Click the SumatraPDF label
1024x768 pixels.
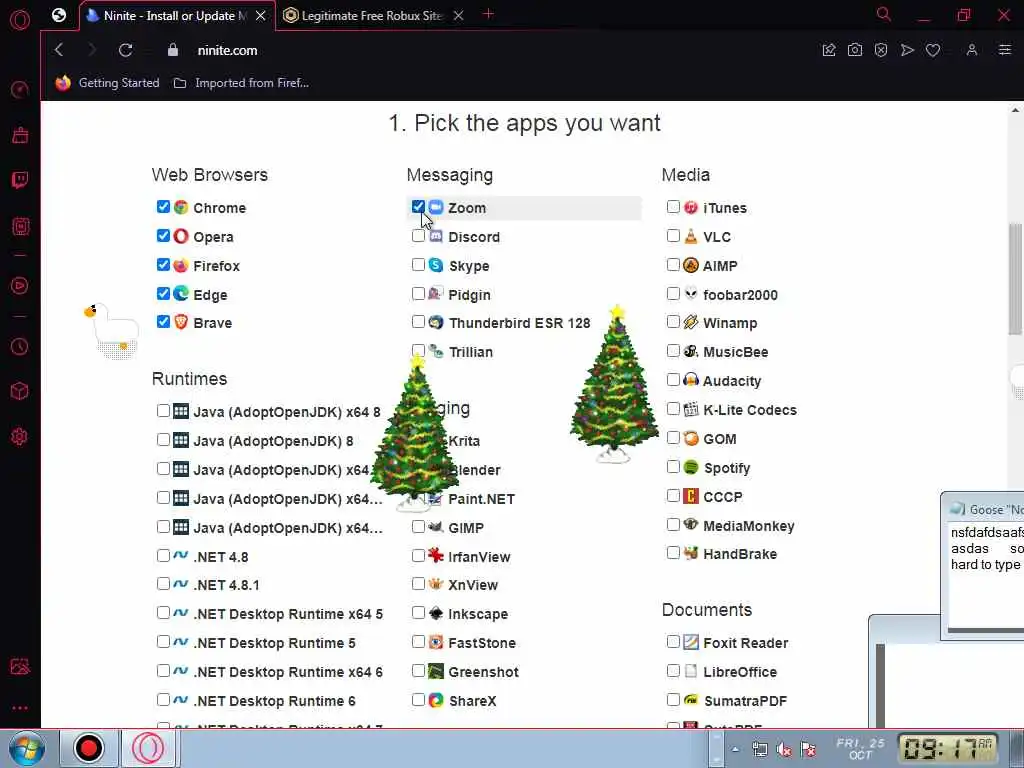[x=745, y=701]
